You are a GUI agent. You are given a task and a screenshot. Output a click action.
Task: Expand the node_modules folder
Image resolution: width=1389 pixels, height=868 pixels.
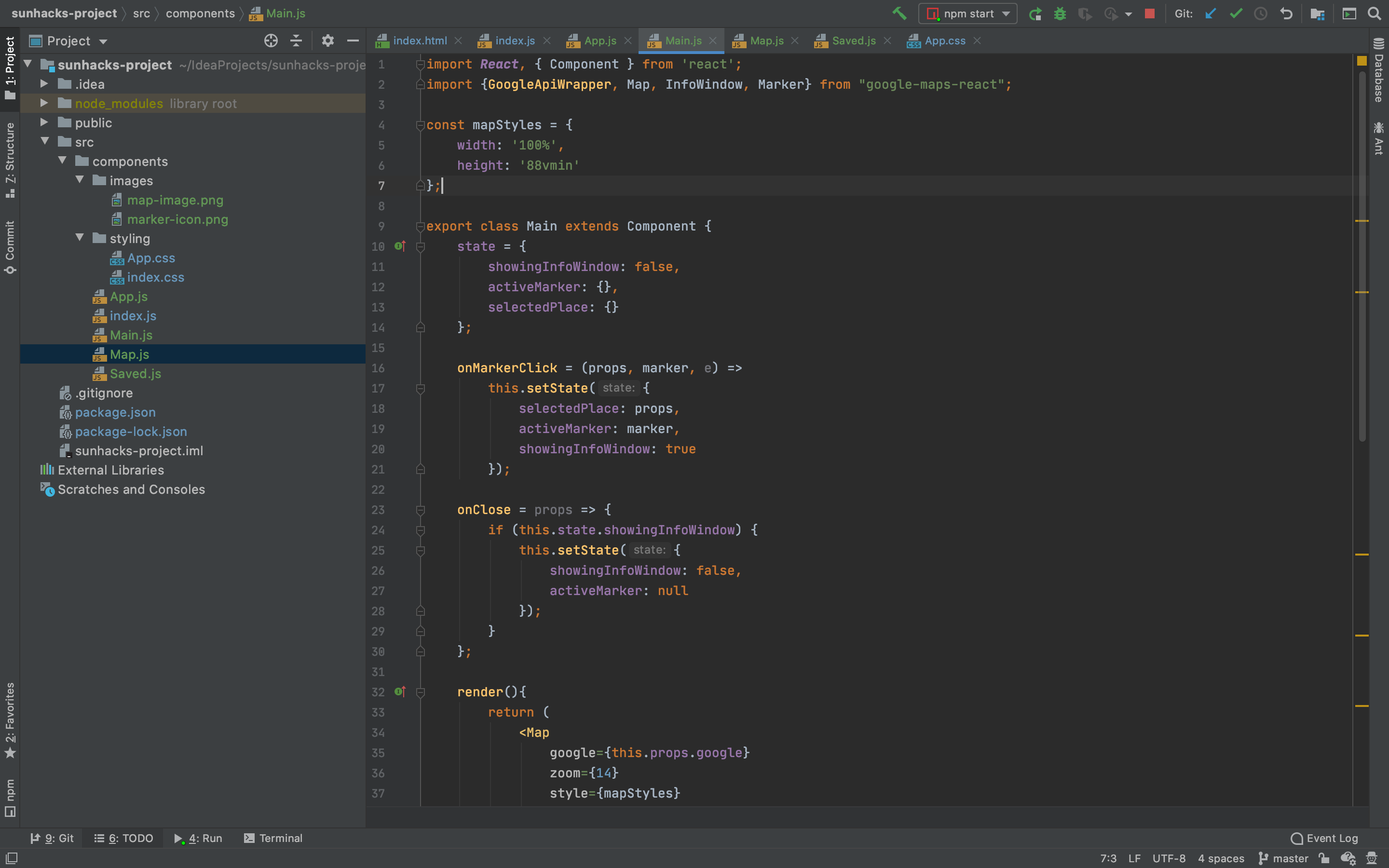point(44,103)
